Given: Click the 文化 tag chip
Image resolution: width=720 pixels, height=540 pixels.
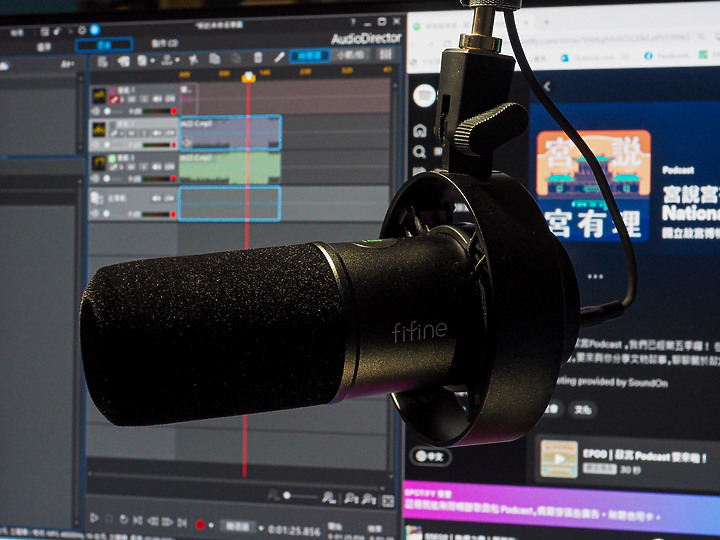Looking at the screenshot, I should tap(582, 409).
